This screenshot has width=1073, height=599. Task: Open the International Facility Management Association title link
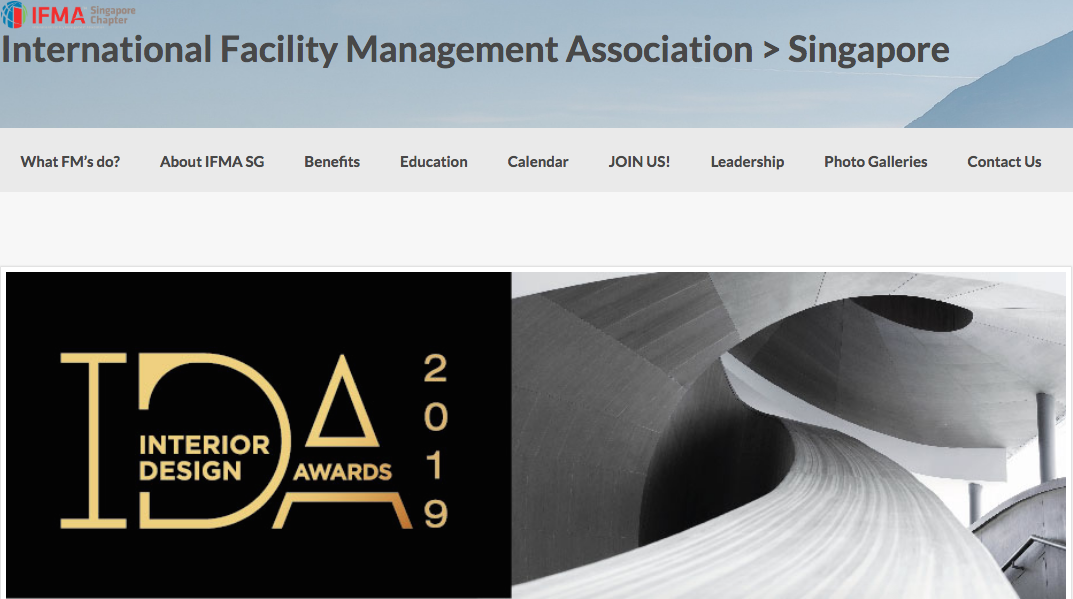[475, 50]
